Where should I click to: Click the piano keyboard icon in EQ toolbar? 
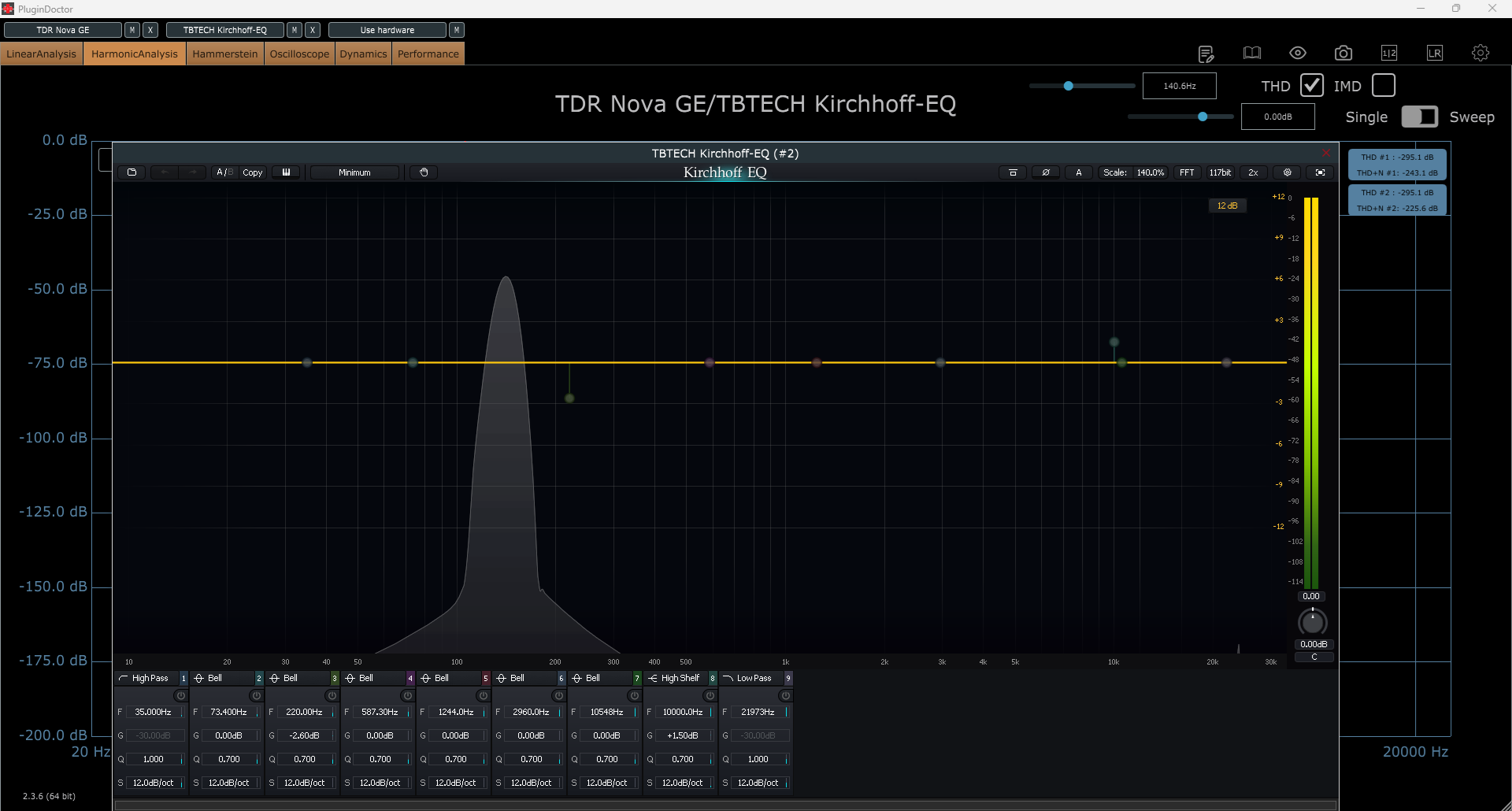286,172
